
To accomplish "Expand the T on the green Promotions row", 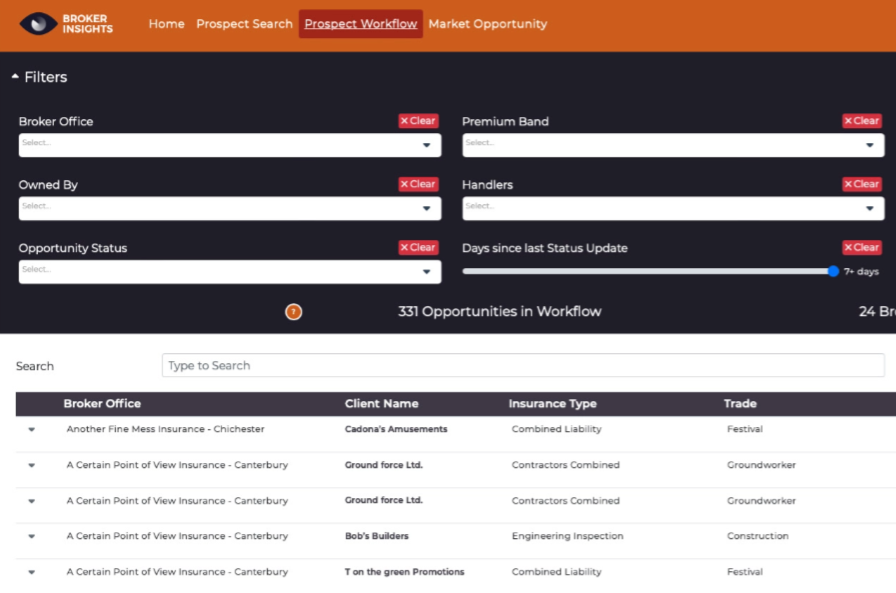I will pos(31,572).
